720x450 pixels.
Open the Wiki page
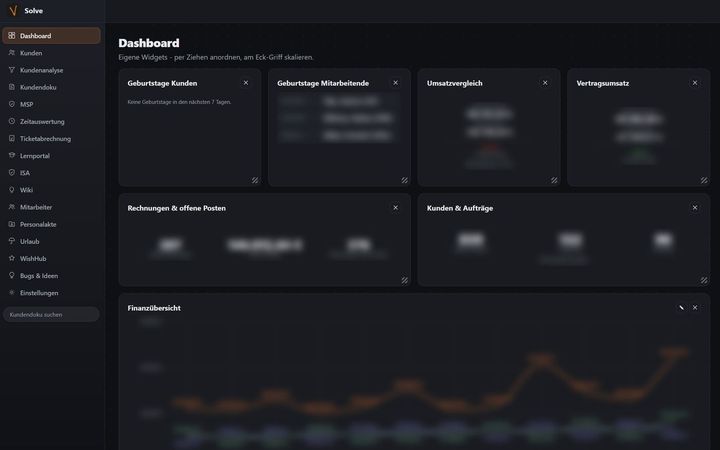[x=51, y=190]
